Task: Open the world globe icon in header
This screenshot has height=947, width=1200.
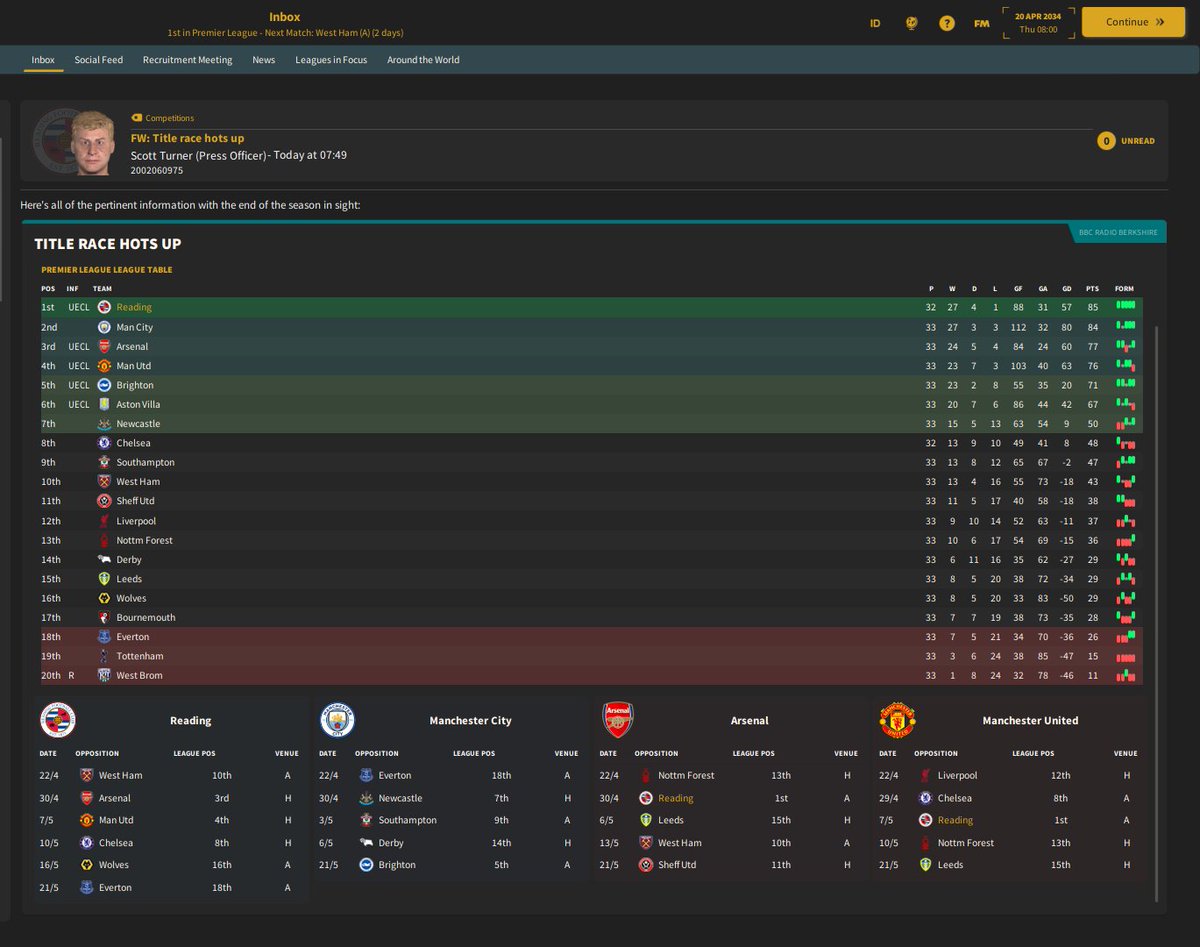Action: [911, 22]
